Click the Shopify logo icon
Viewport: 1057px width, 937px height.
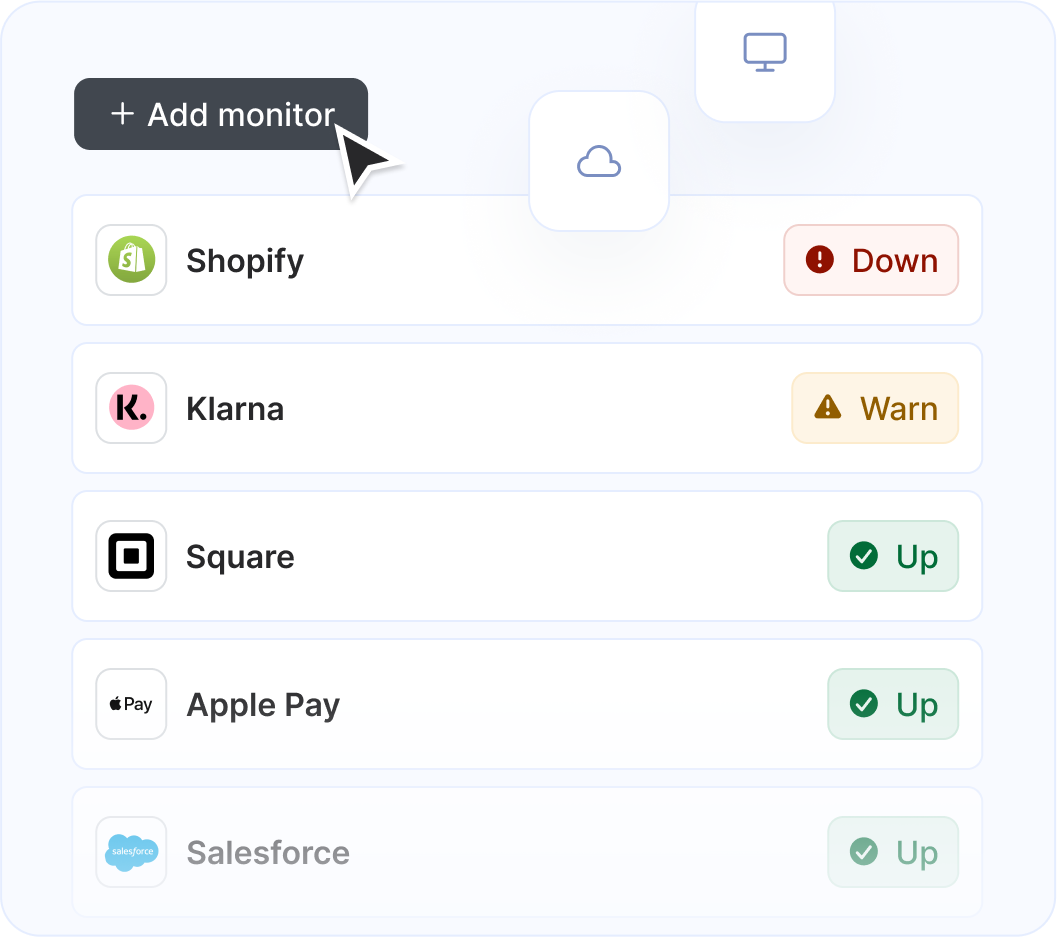click(x=131, y=260)
